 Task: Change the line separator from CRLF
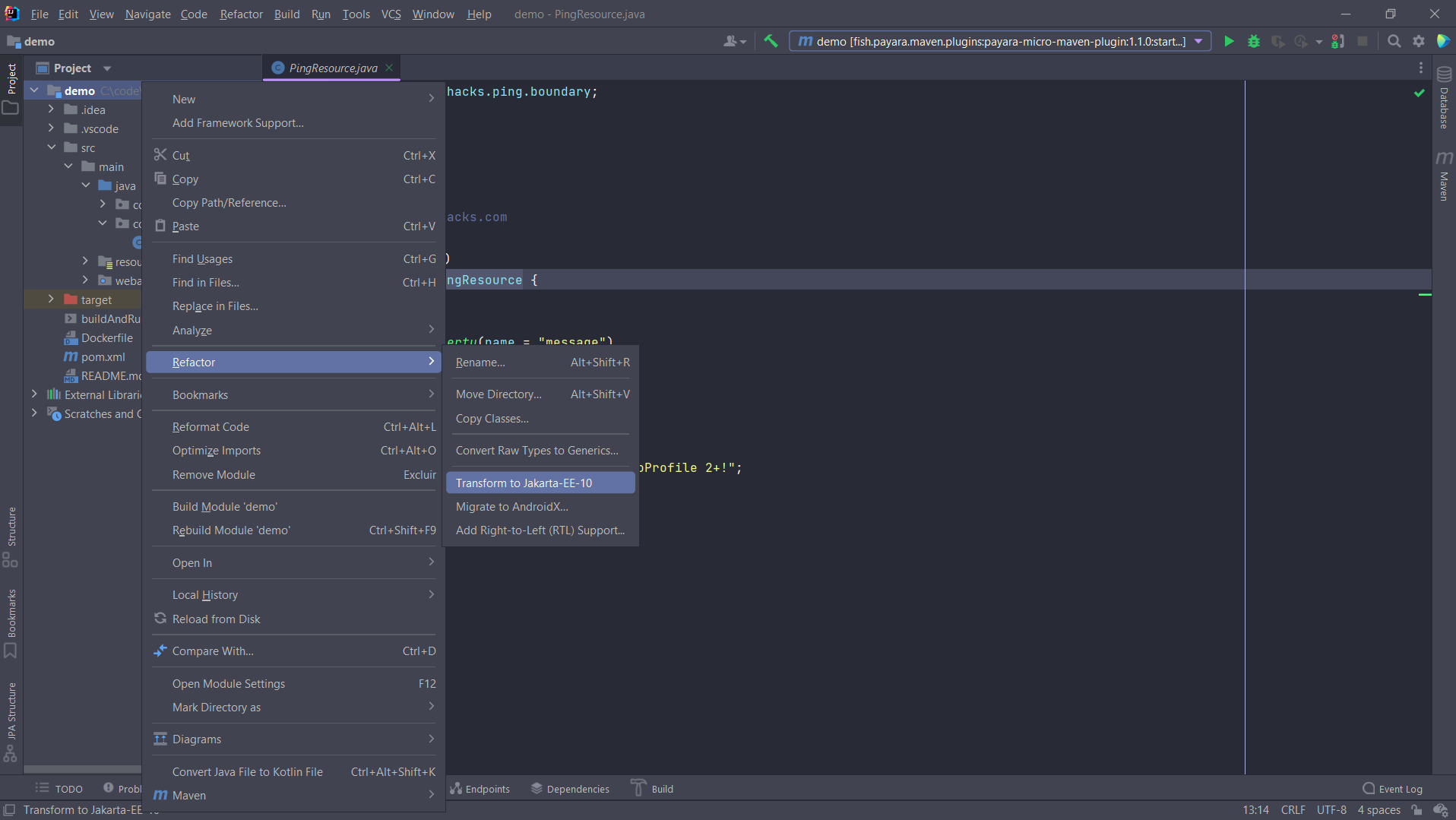[x=1293, y=809]
